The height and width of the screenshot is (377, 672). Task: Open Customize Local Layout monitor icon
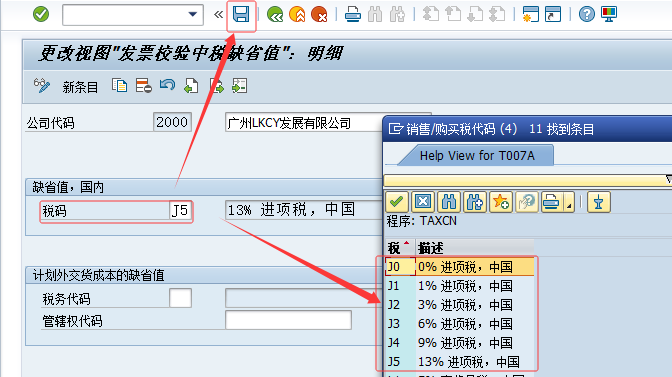click(609, 15)
